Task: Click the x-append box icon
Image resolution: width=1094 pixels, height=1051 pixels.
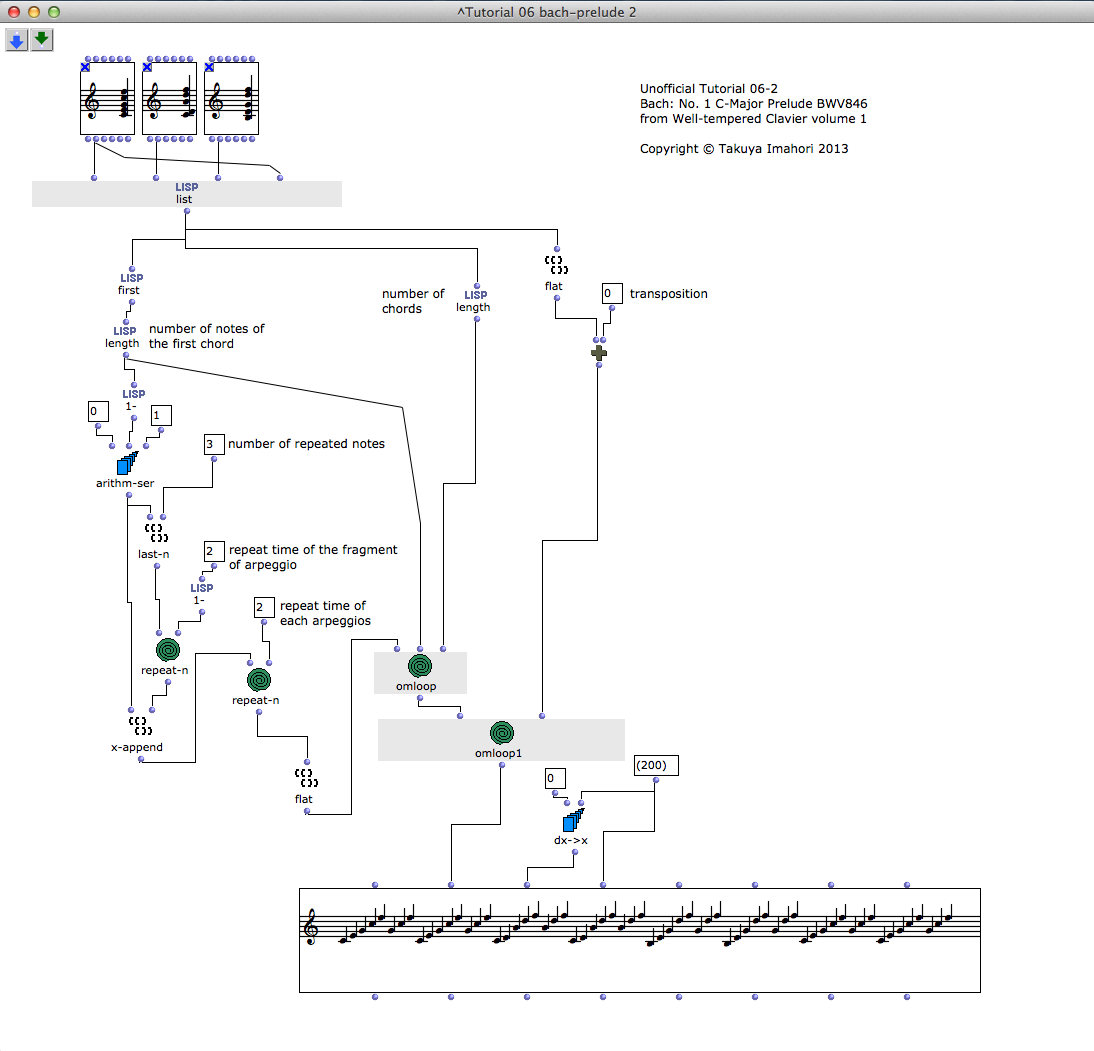Action: [138, 726]
